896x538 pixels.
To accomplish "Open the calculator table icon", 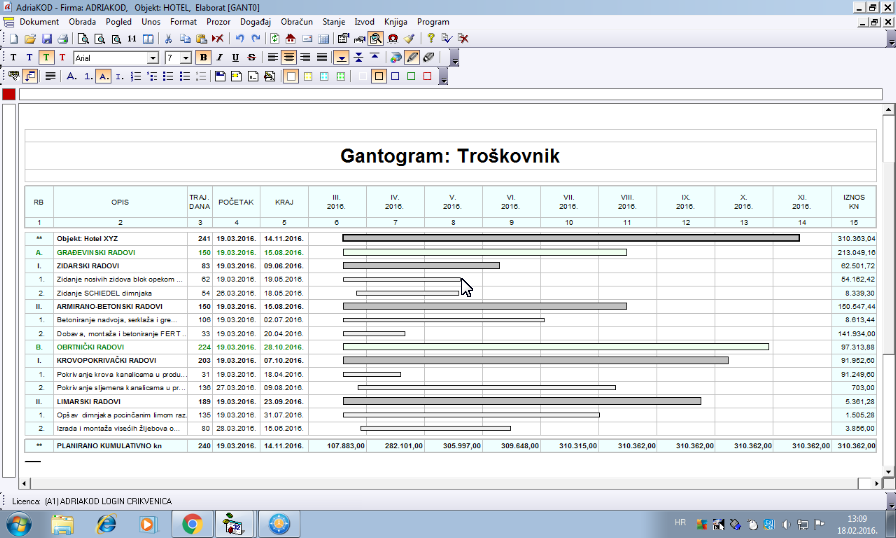I will [x=323, y=39].
